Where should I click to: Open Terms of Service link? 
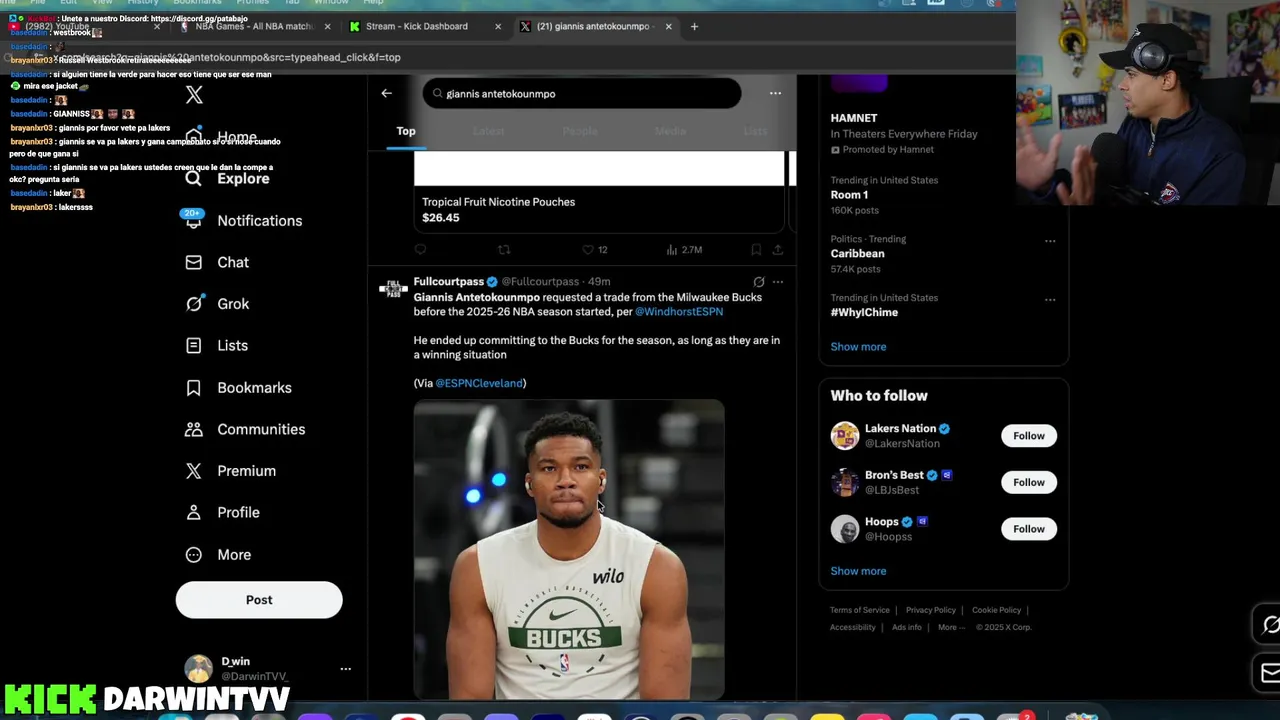coord(859,610)
